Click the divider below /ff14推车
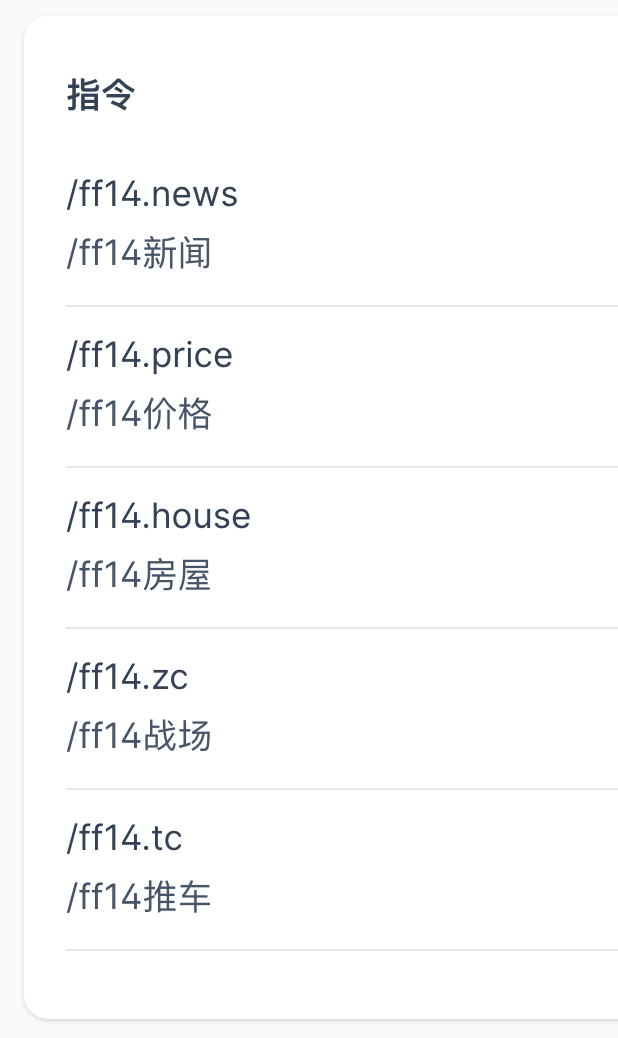Screen dimensions: 618x1038 tap(340, 950)
